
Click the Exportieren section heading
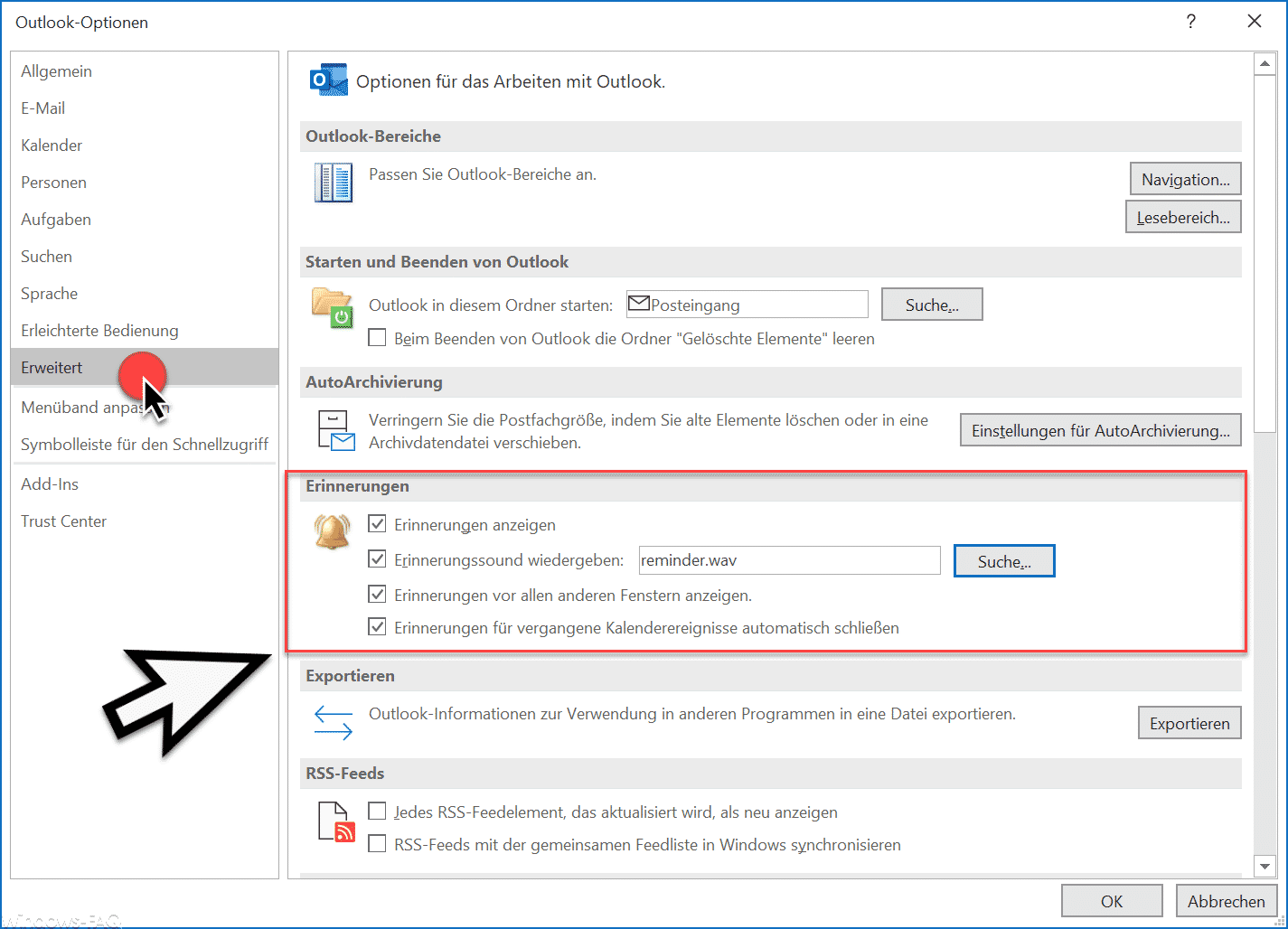click(350, 676)
